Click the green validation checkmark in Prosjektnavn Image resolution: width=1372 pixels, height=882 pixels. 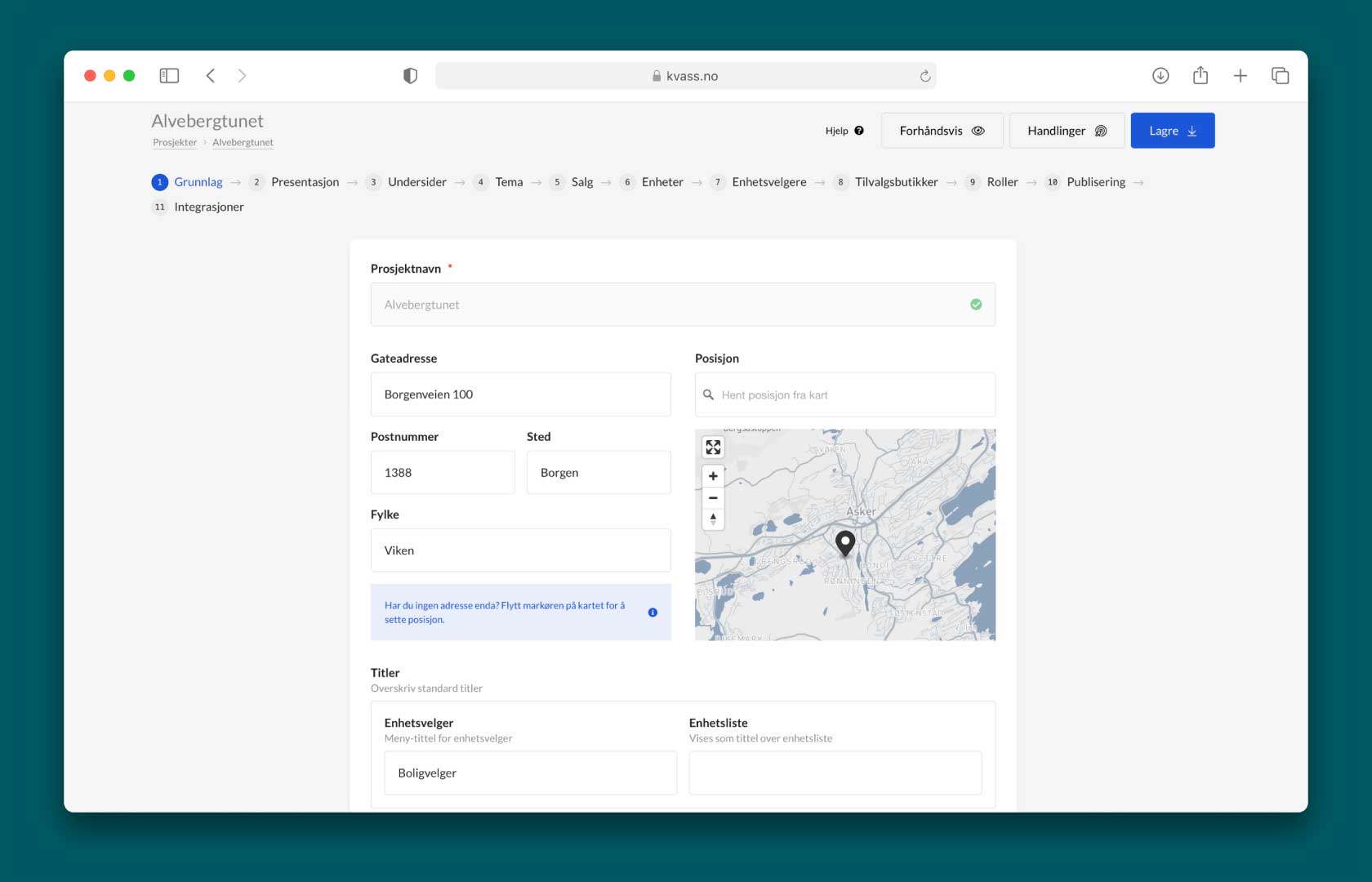pos(976,305)
